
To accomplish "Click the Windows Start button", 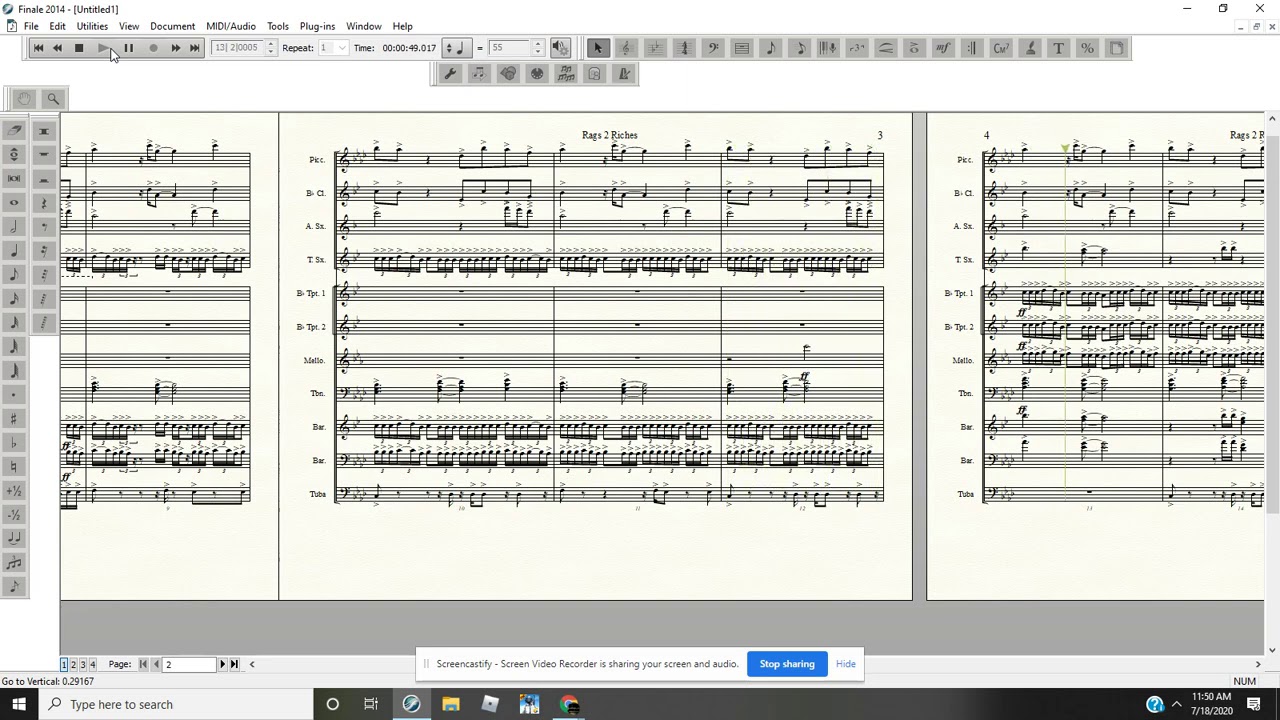I will point(19,704).
